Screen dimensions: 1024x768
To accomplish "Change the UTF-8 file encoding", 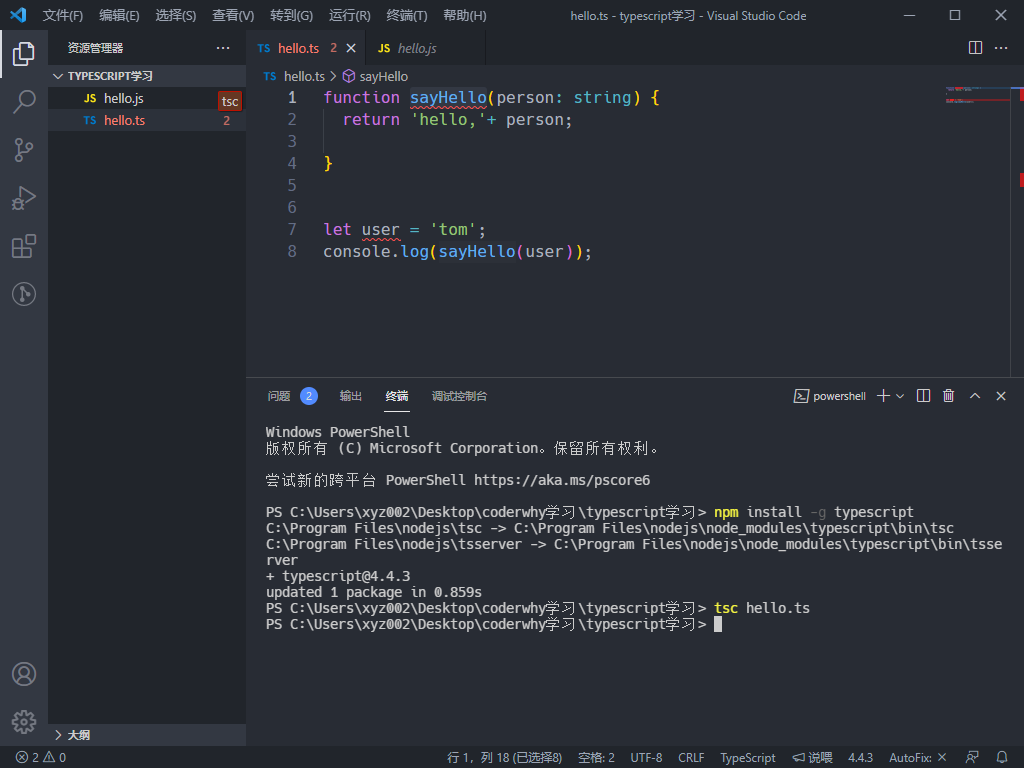I will 646,758.
